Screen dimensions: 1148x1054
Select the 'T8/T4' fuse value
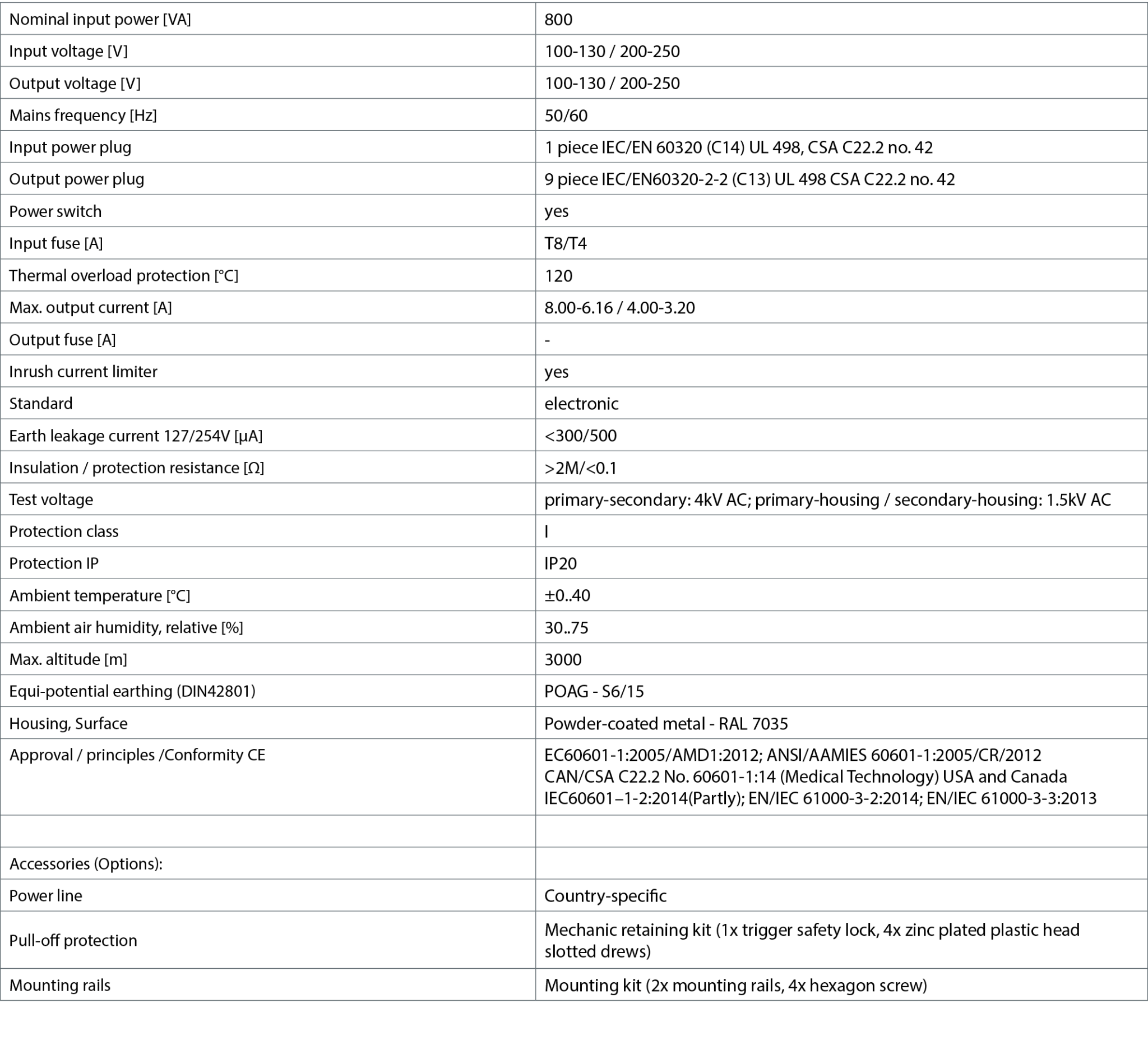[x=566, y=243]
